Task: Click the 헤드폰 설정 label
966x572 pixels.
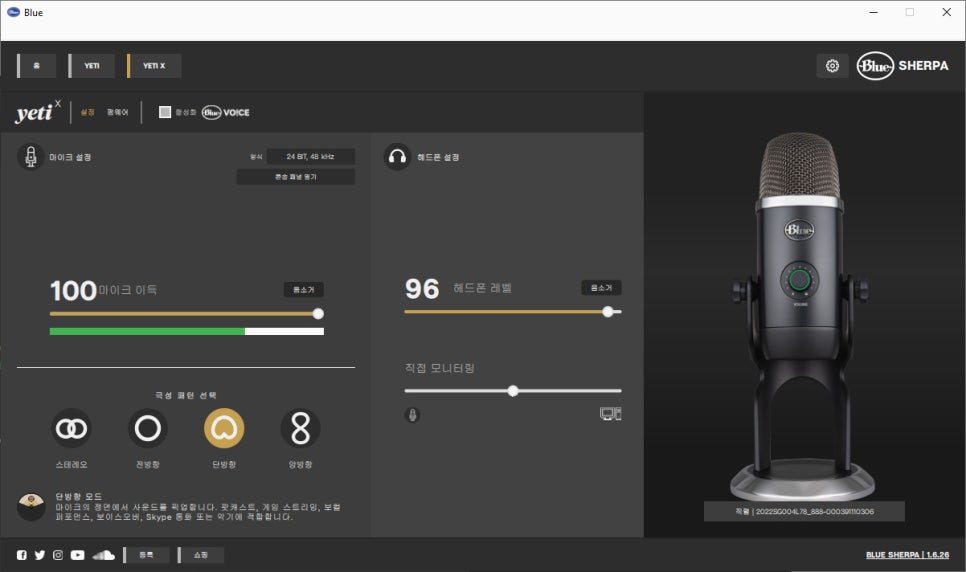Action: click(438, 157)
